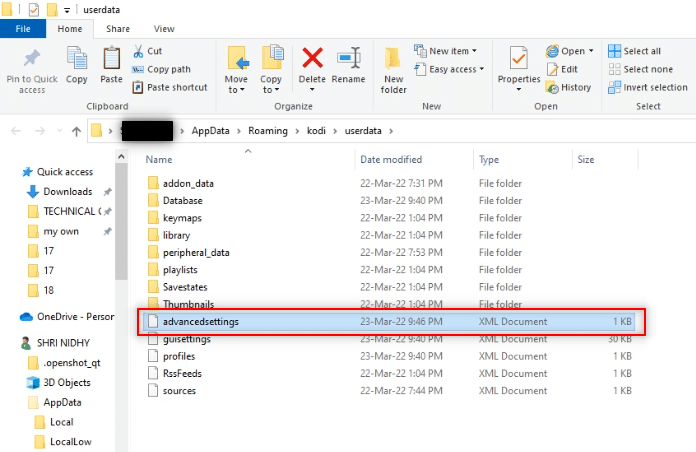Viewport: 696px width, 452px height.
Task: Select the library folder
Action: 176,235
